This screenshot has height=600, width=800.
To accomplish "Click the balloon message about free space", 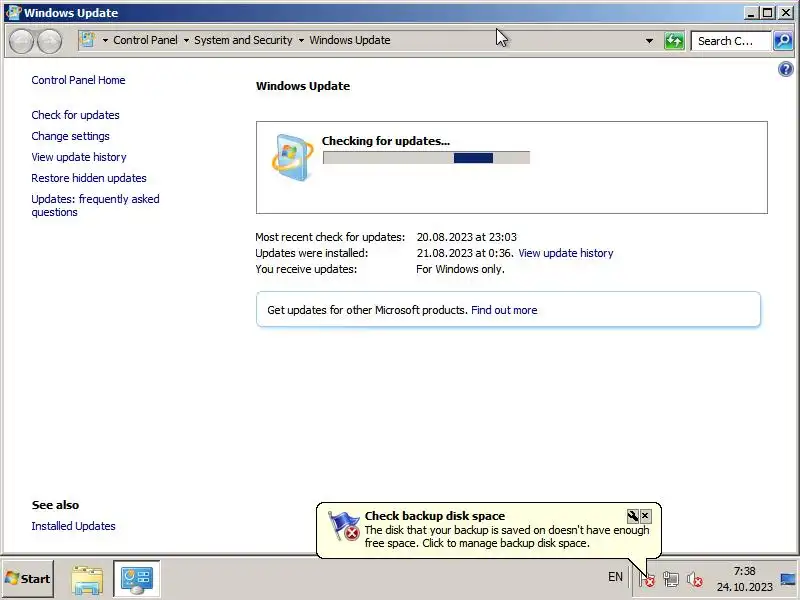I will (507, 537).
